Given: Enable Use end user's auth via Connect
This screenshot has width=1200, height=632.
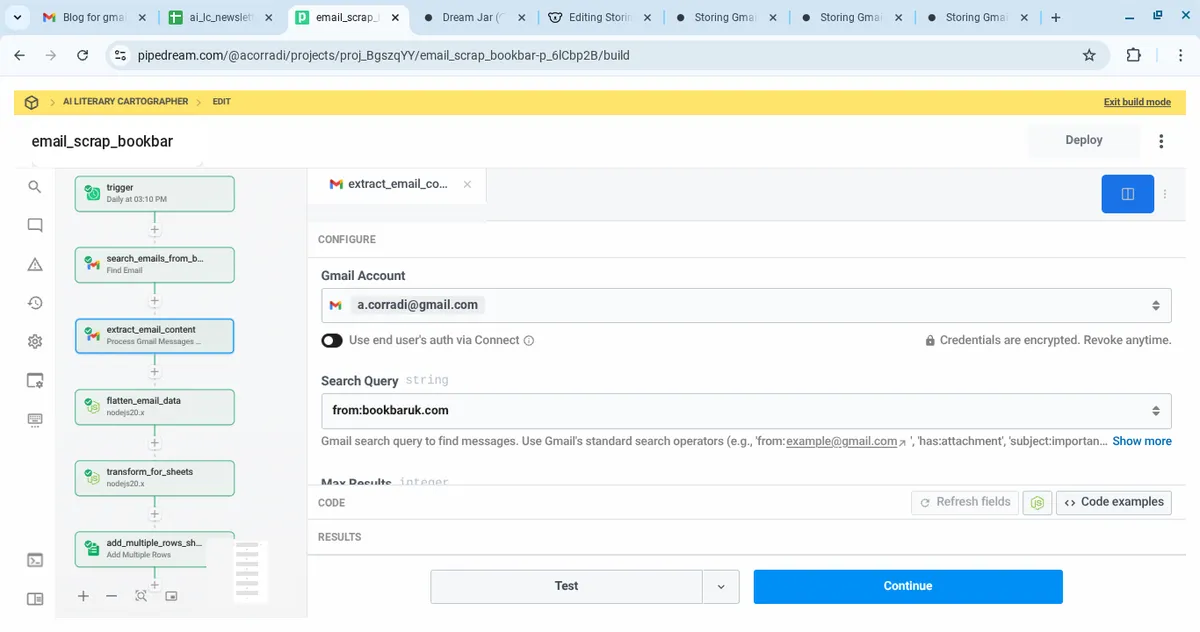Looking at the screenshot, I should [332, 340].
